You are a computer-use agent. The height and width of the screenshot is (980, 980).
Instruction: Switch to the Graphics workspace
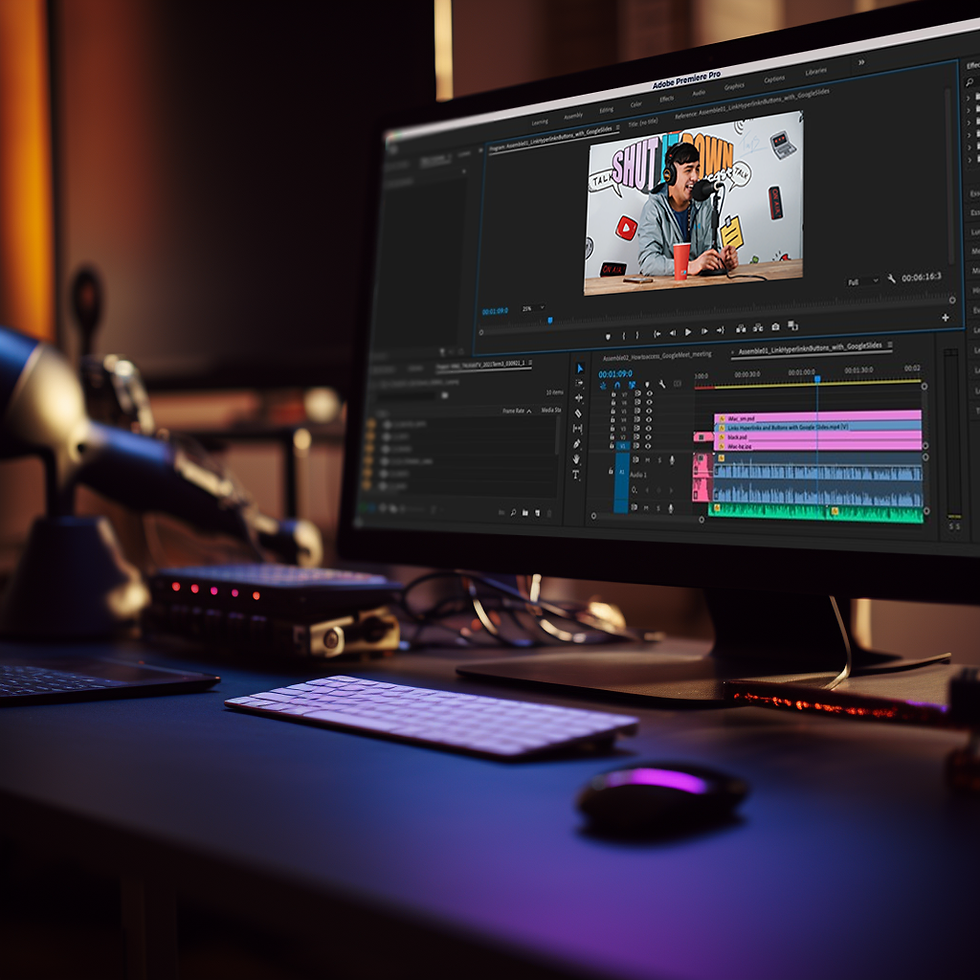tap(734, 86)
